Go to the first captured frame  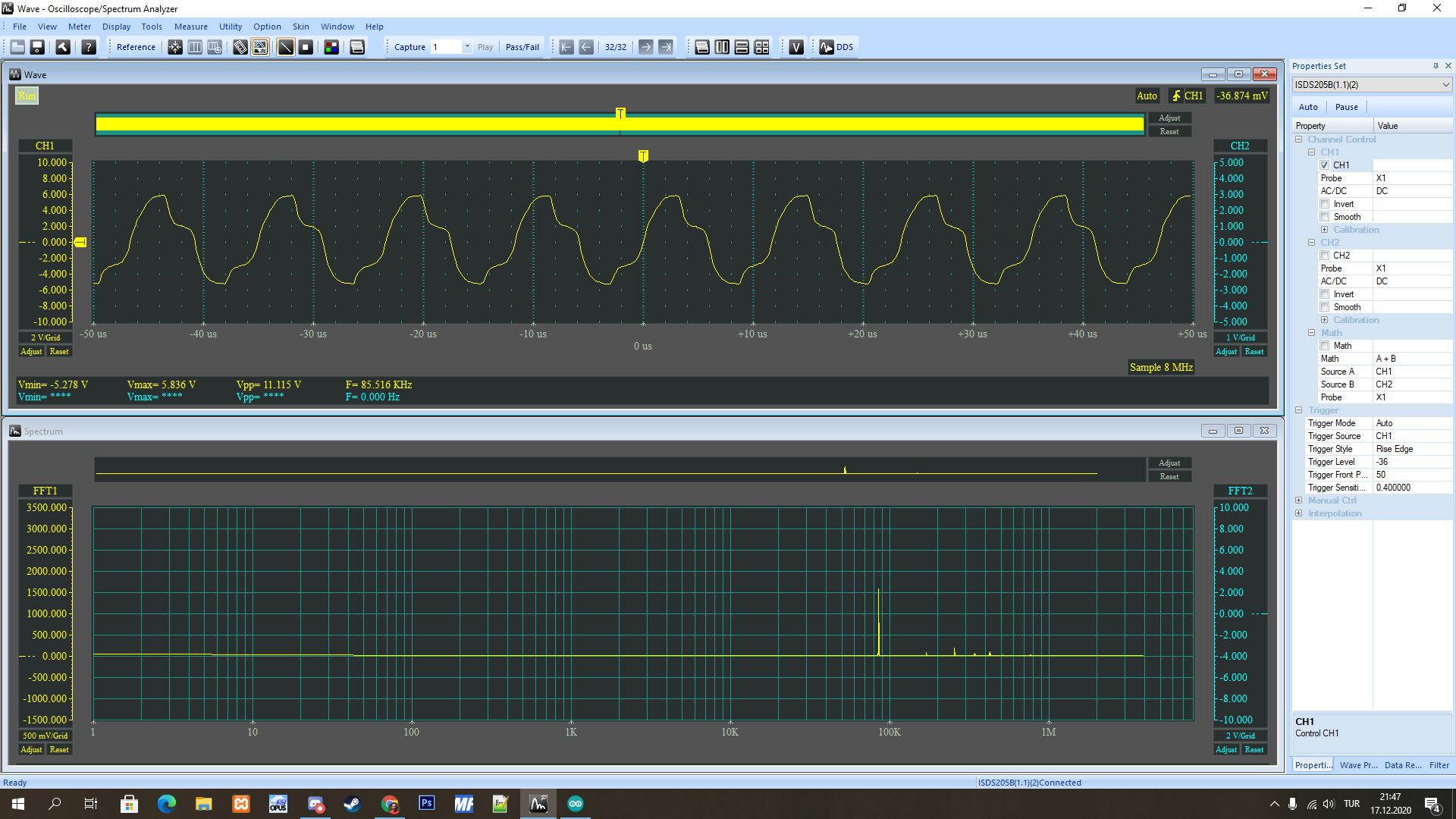(x=566, y=47)
